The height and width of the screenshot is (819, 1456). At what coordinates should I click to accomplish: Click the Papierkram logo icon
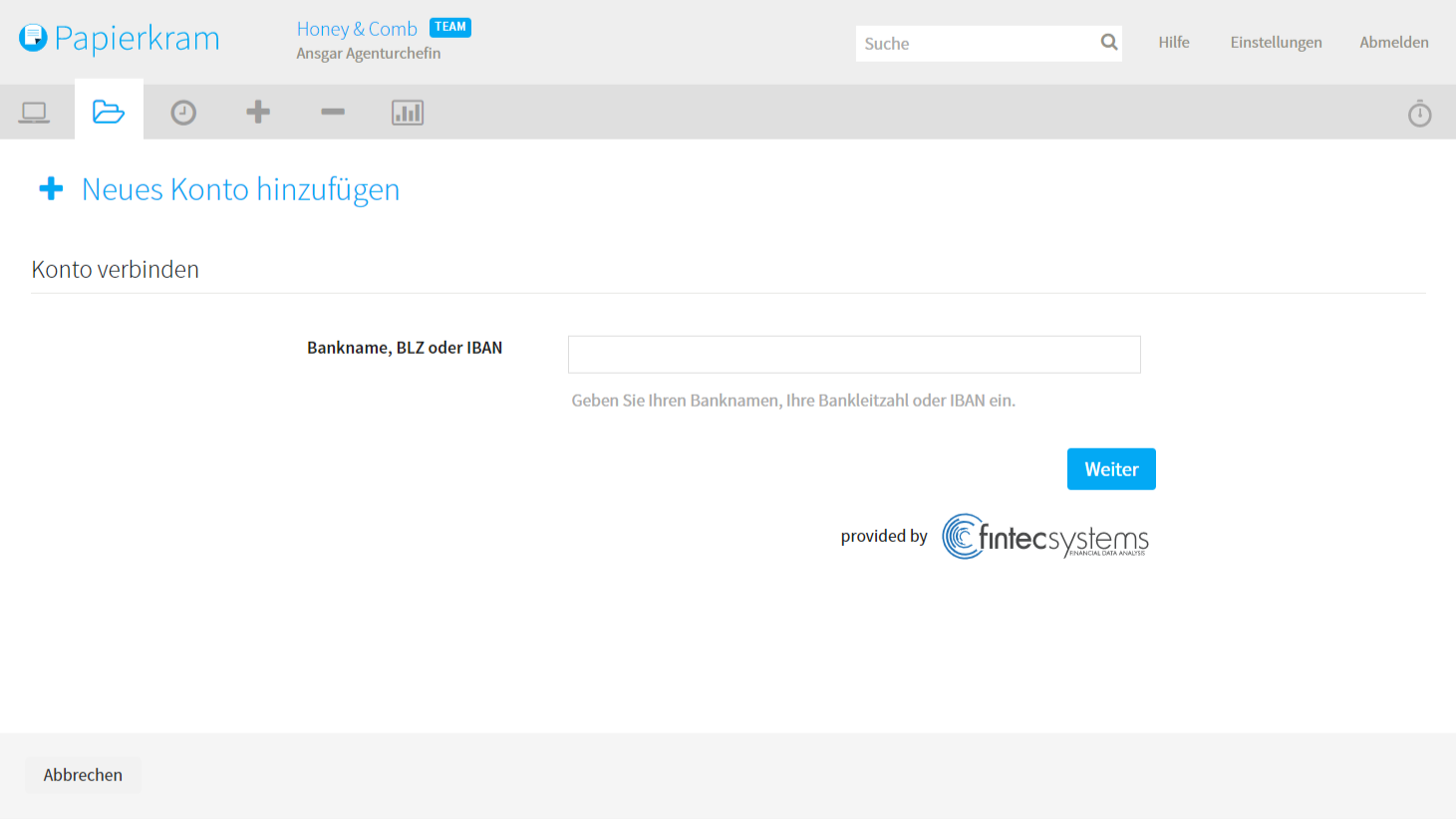33,38
